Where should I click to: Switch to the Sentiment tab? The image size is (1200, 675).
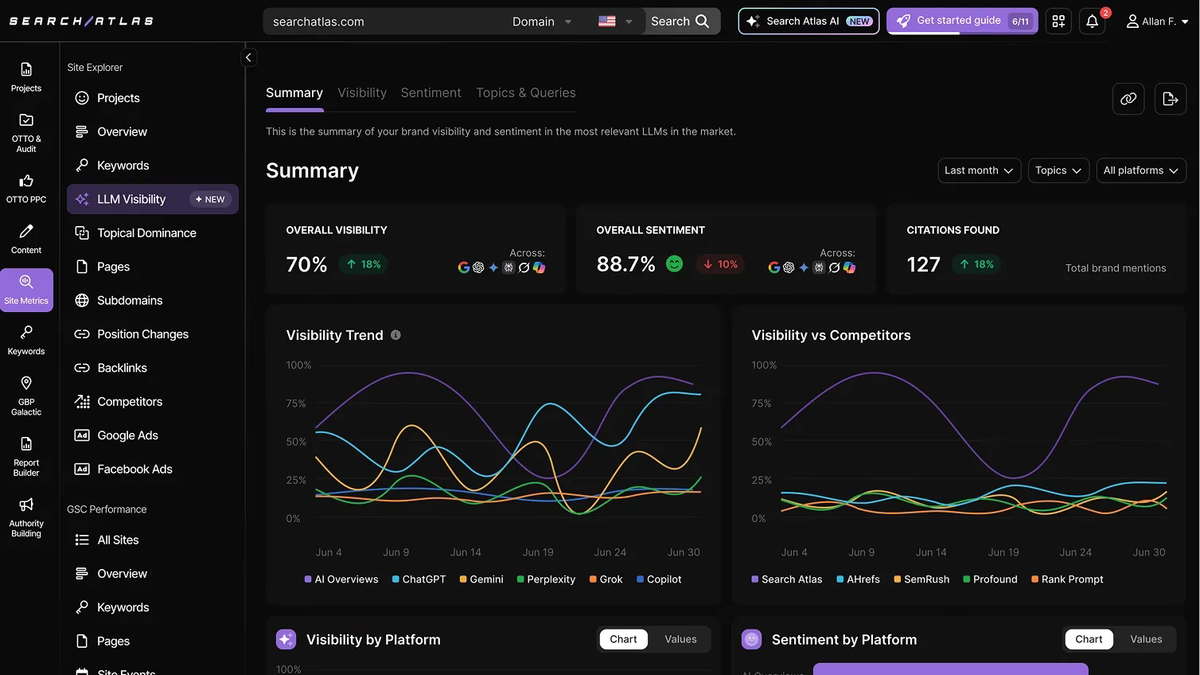pyautogui.click(x=431, y=93)
